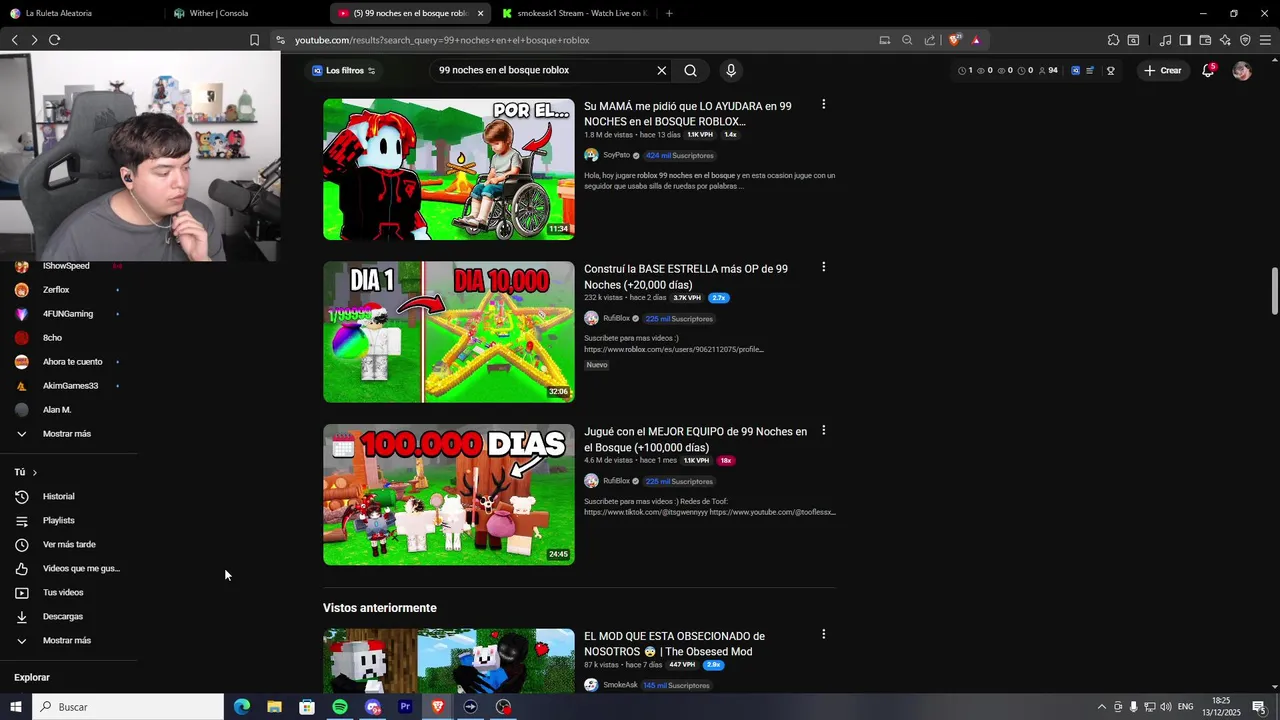Image resolution: width=1280 pixels, height=720 pixels.
Task: Open SmokeAsk channel link
Action: tap(620, 685)
